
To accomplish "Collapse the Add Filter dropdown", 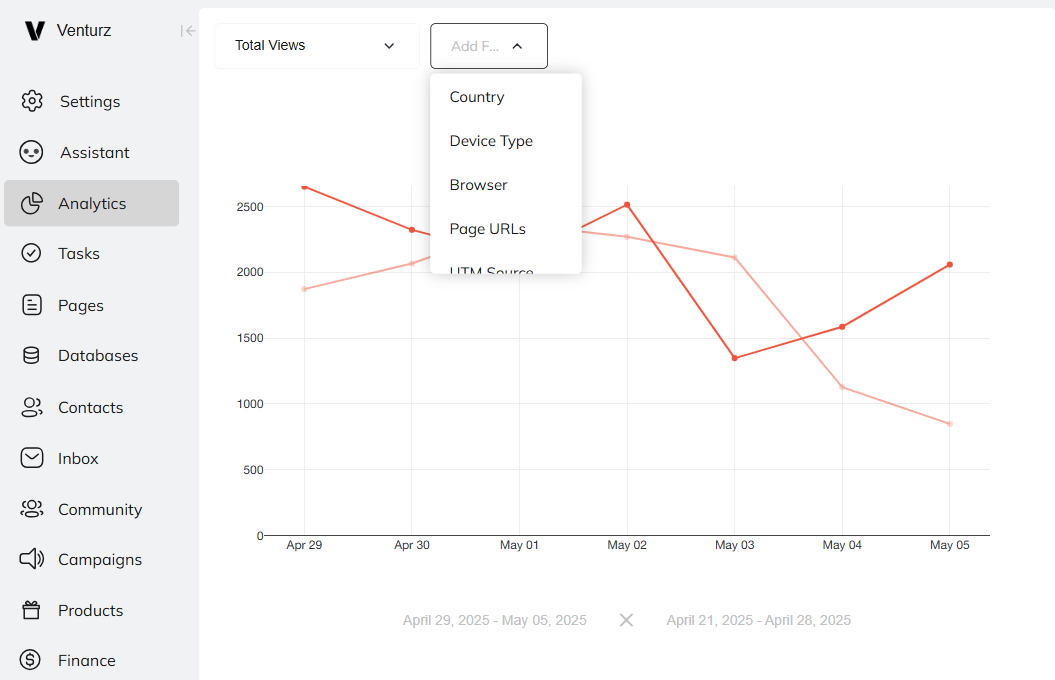I will coord(489,46).
